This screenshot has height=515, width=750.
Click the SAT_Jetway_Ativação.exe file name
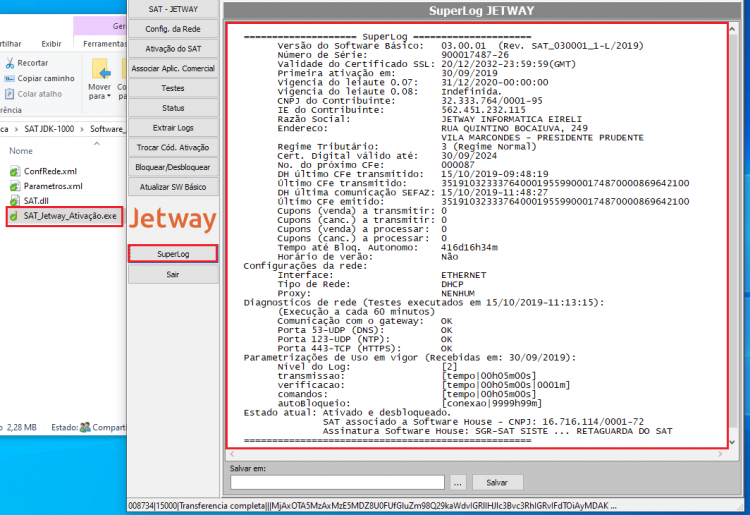70,216
